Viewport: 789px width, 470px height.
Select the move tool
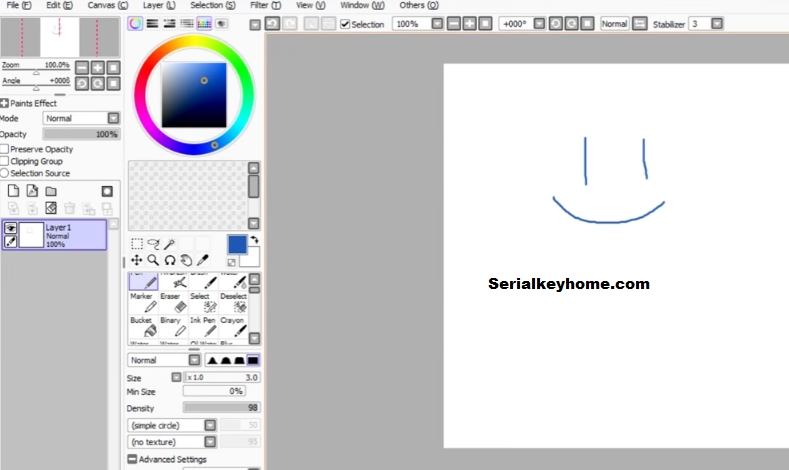(136, 260)
